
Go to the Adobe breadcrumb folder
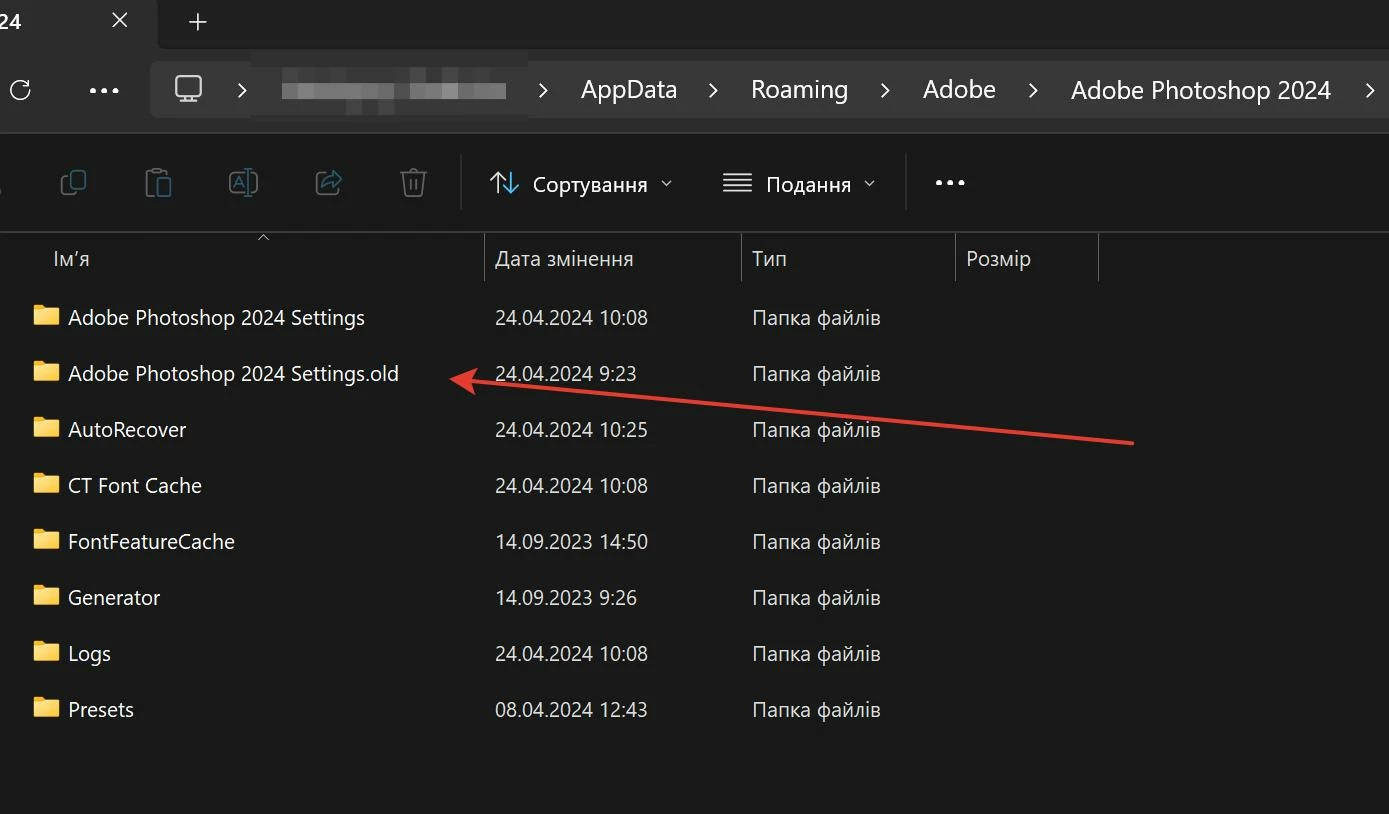point(959,90)
